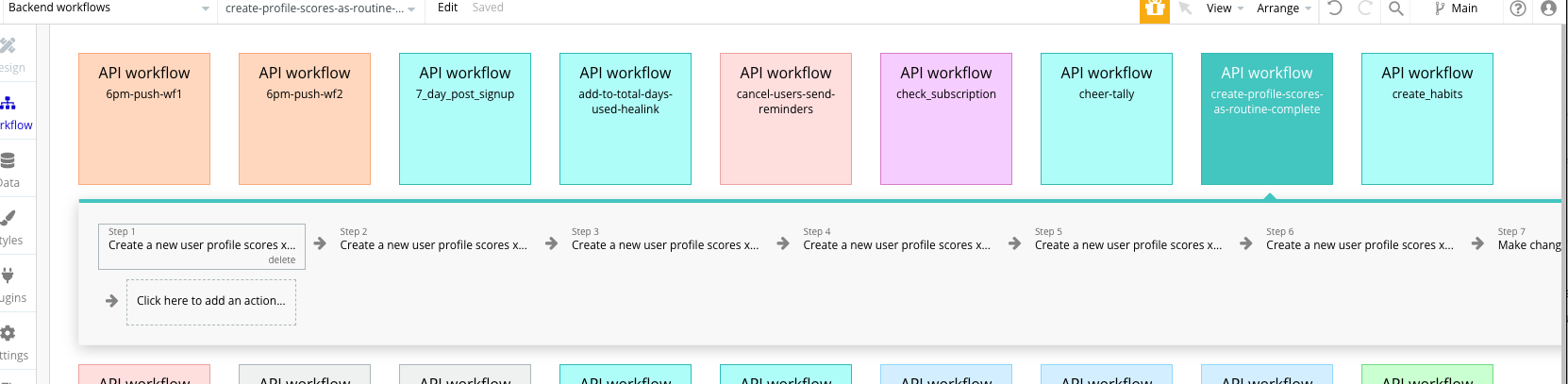This screenshot has height=384, width=1568.
Task: Delete Step 1 via delete link
Action: pyautogui.click(x=281, y=259)
